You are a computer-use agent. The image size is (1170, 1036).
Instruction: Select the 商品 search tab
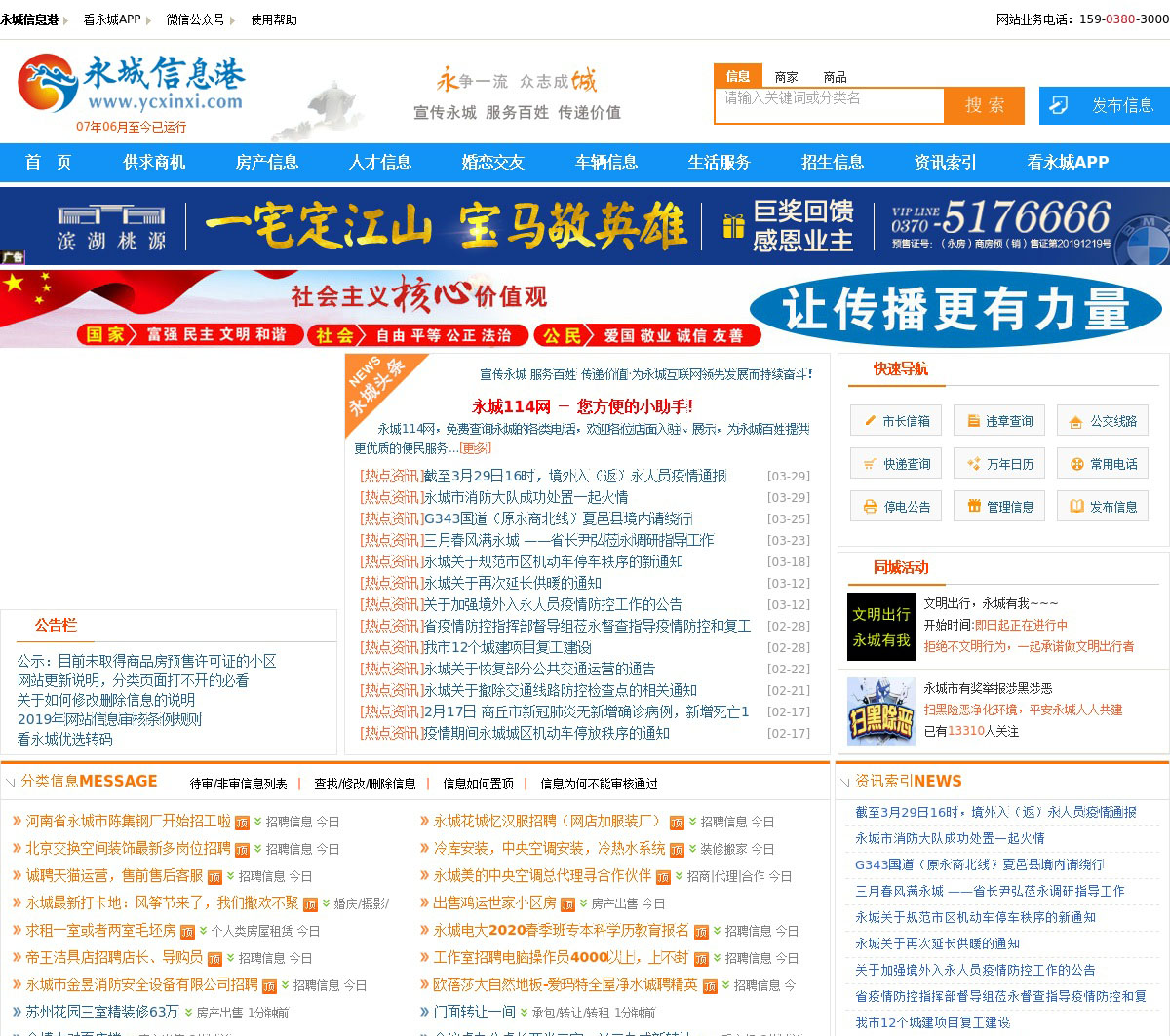(x=835, y=77)
